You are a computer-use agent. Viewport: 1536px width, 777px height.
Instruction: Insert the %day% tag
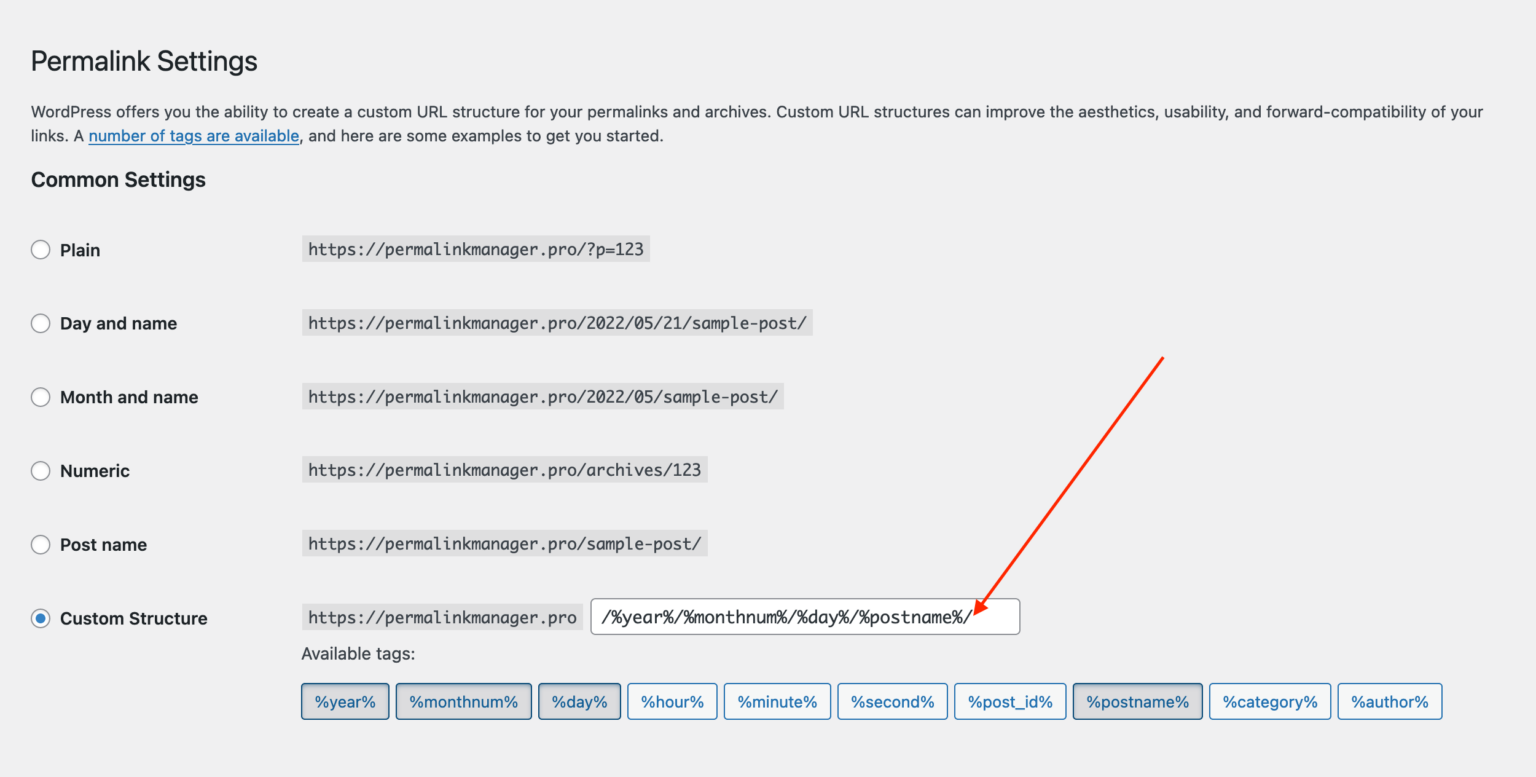tap(579, 701)
